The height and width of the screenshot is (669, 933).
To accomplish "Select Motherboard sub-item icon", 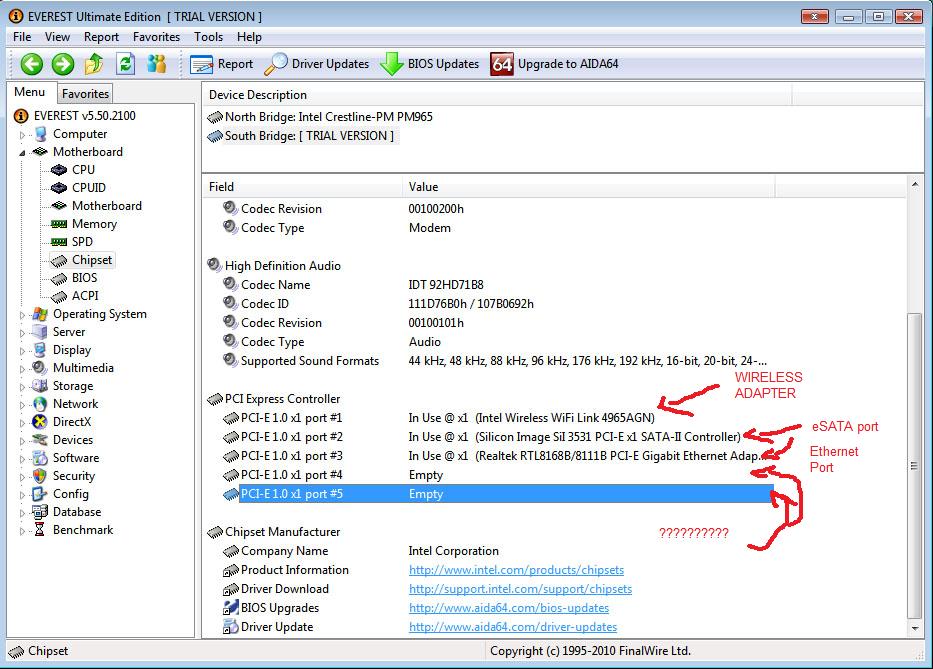I will click(x=59, y=206).
